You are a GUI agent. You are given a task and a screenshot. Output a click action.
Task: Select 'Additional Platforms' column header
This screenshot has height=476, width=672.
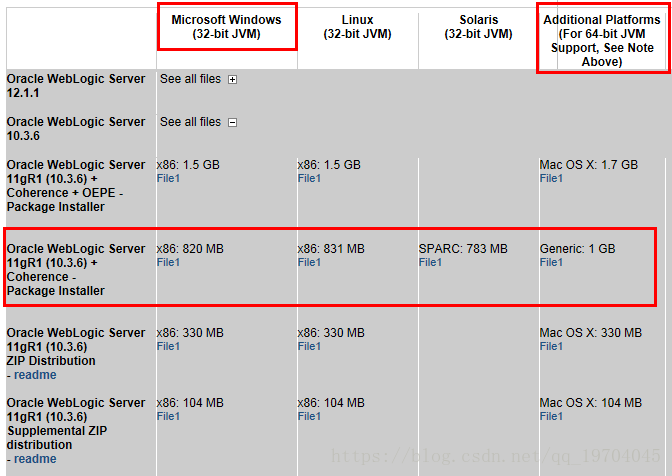(x=602, y=41)
